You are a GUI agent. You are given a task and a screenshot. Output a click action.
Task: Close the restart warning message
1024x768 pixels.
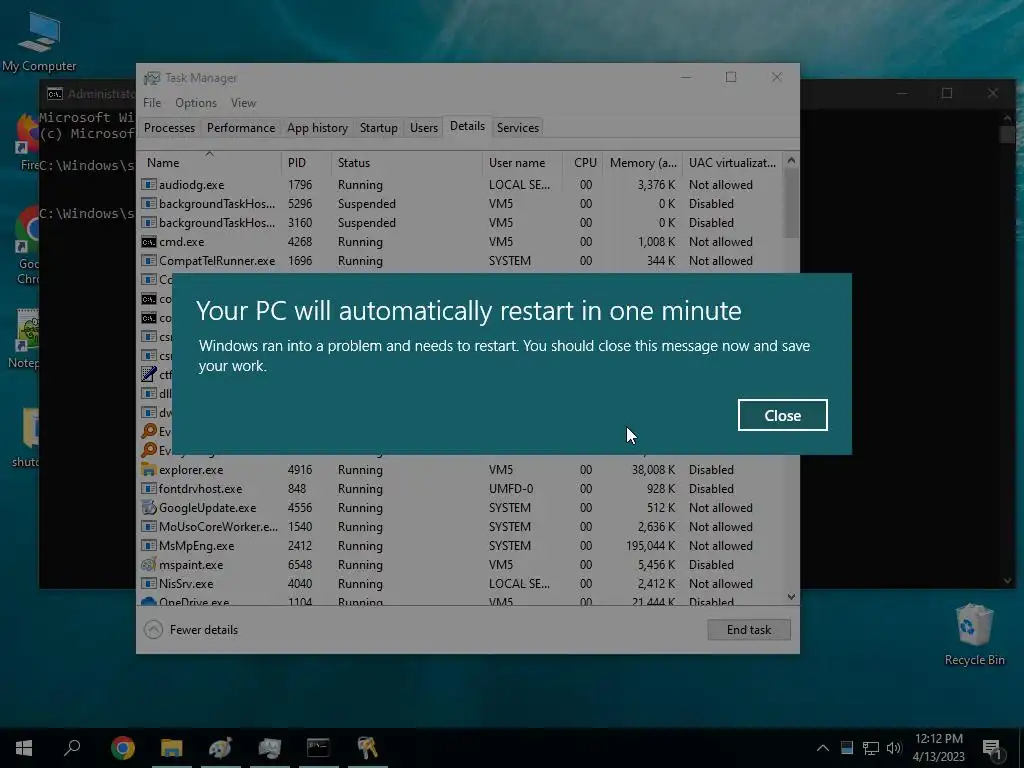tap(782, 415)
